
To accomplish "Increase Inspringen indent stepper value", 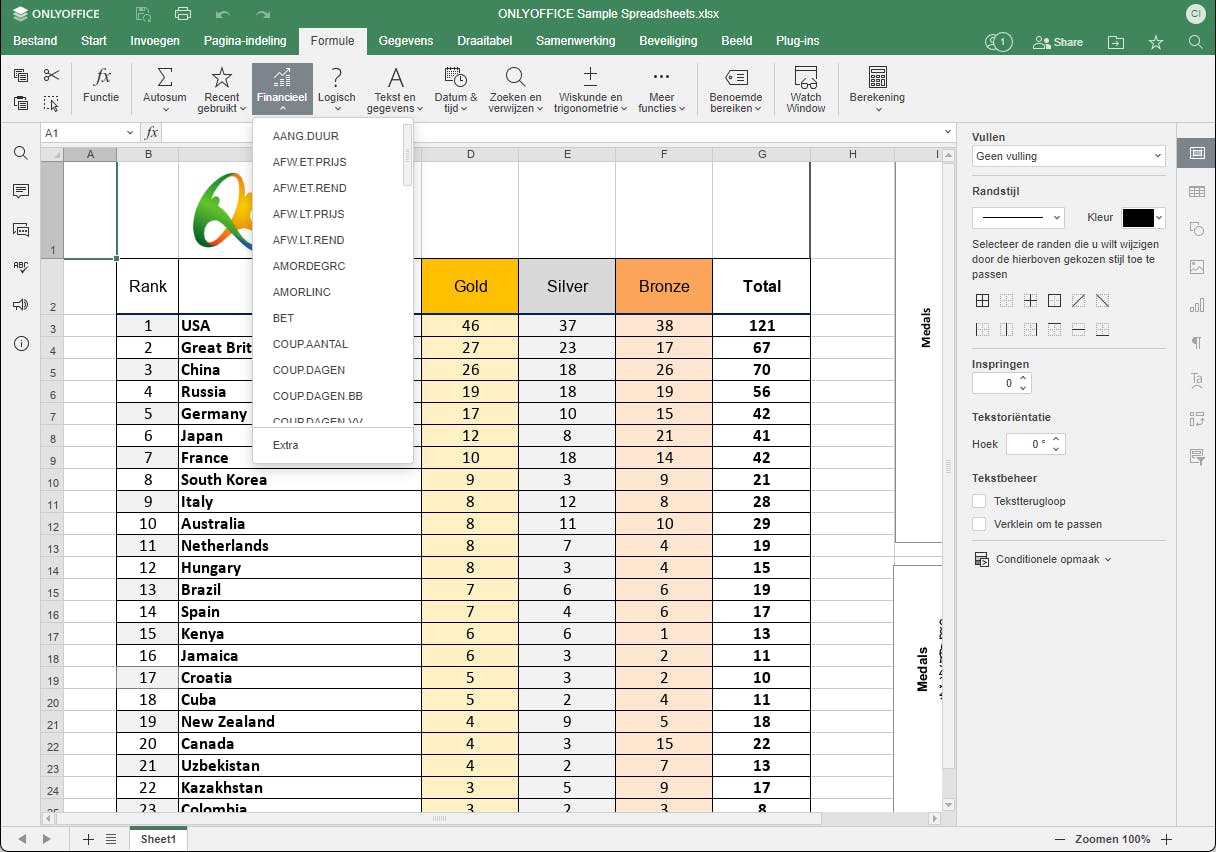I will 1024,378.
